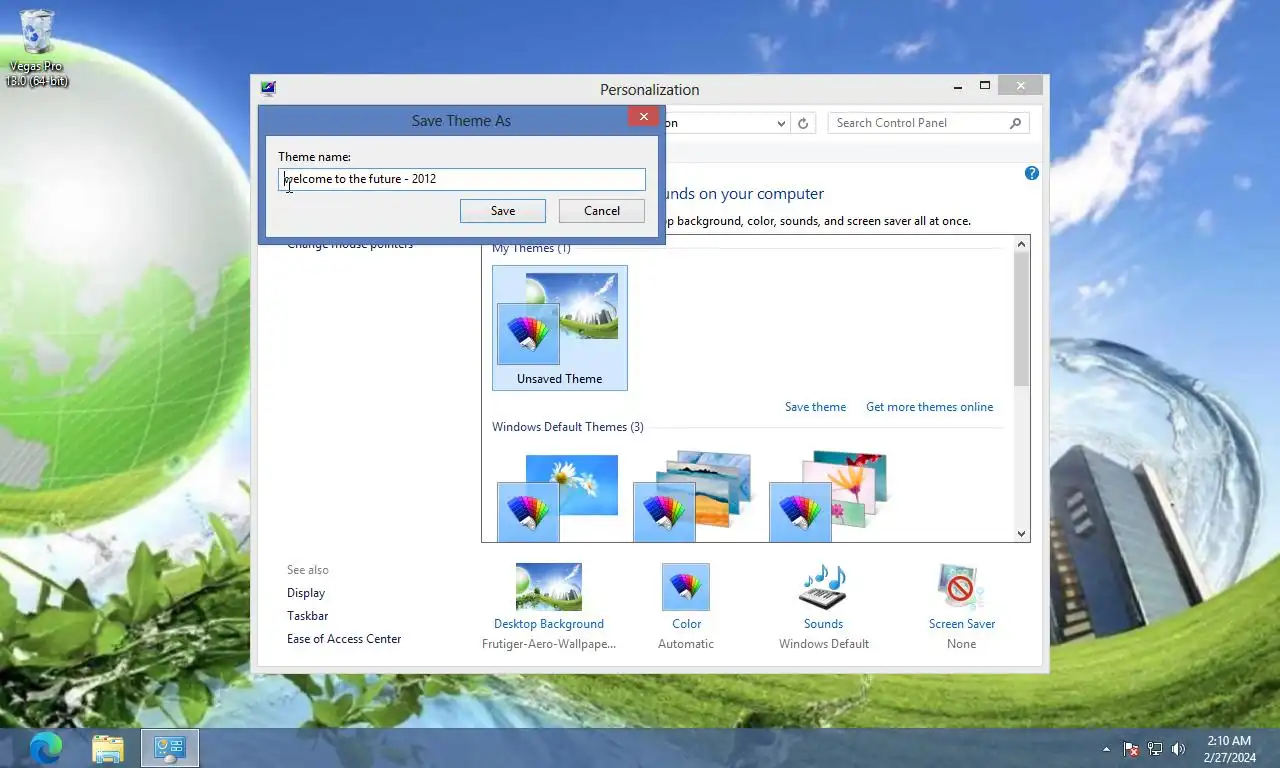Open Personalization help question mark icon
This screenshot has height=768, width=1280.
(x=1032, y=173)
